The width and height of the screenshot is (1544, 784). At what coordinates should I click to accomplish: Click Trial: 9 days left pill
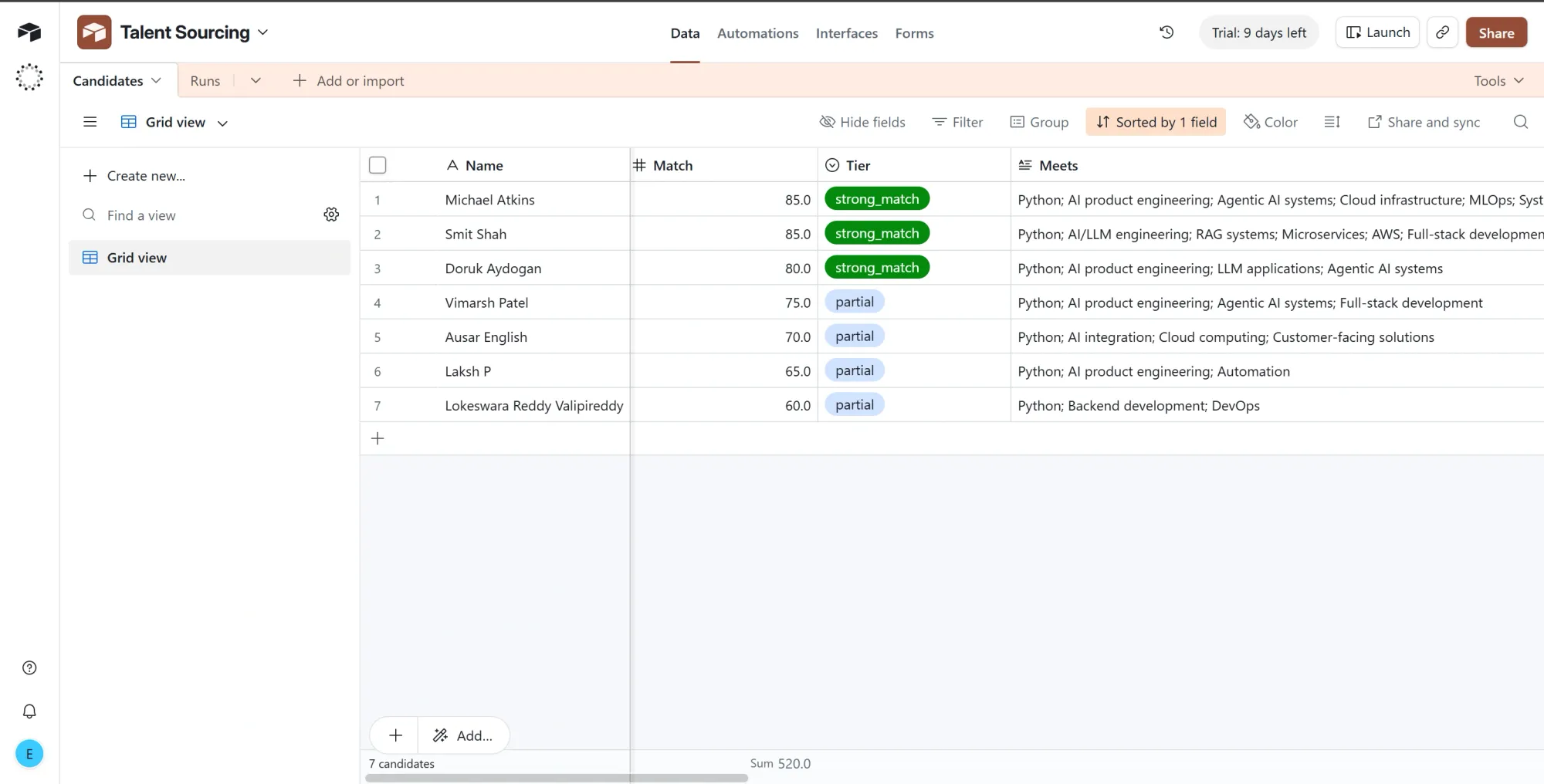tap(1259, 32)
